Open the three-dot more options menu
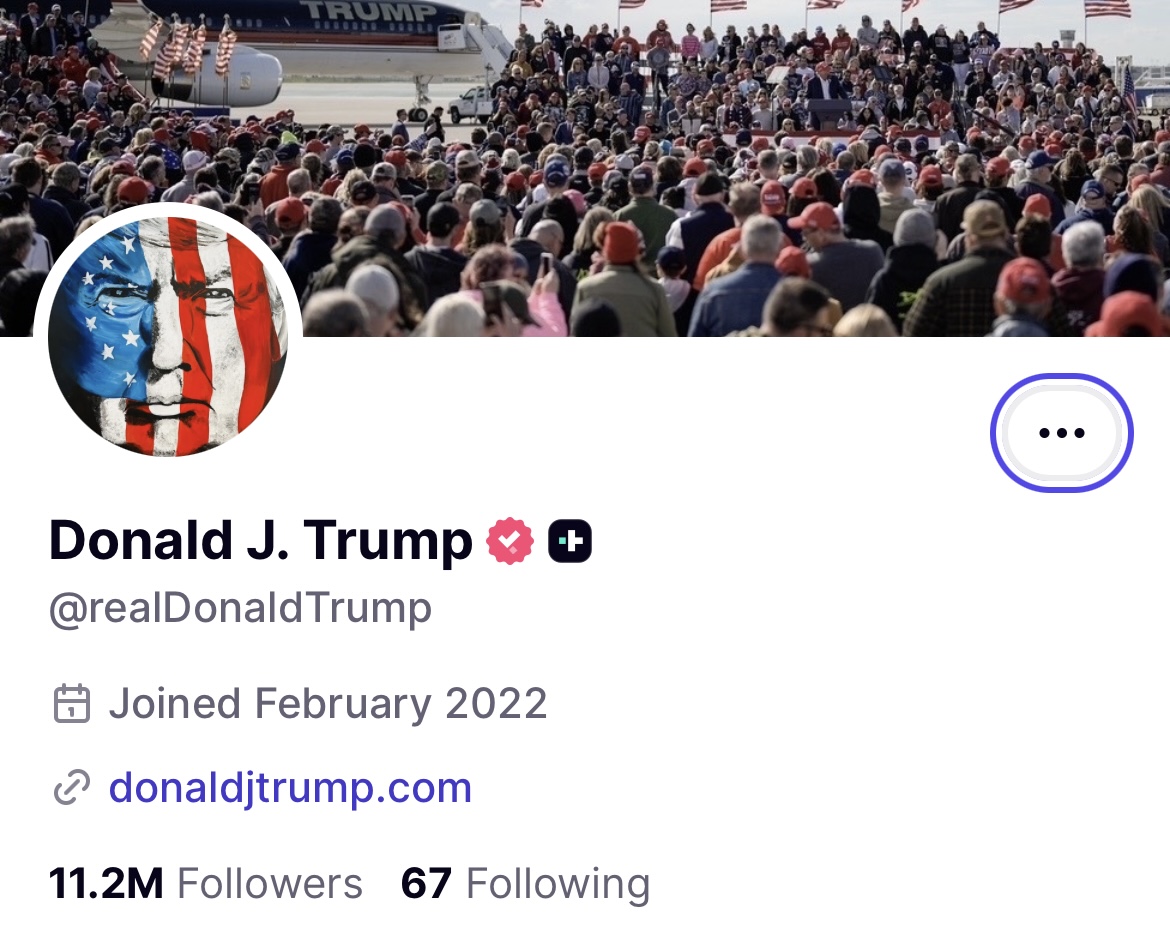This screenshot has height=949, width=1170. tap(1061, 433)
